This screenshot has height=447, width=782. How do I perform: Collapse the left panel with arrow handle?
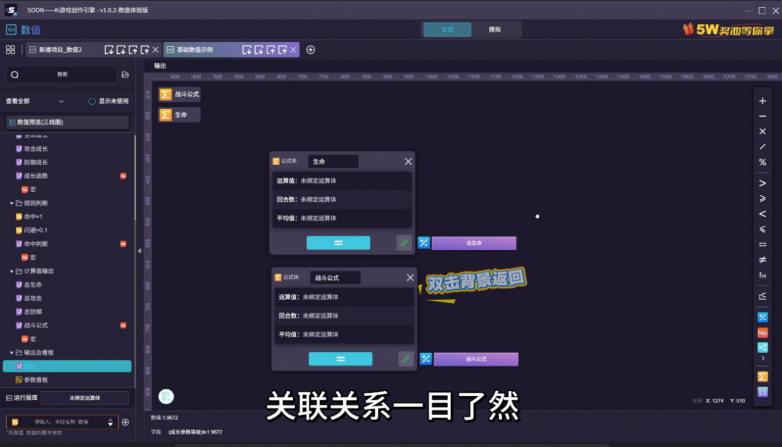click(139, 251)
